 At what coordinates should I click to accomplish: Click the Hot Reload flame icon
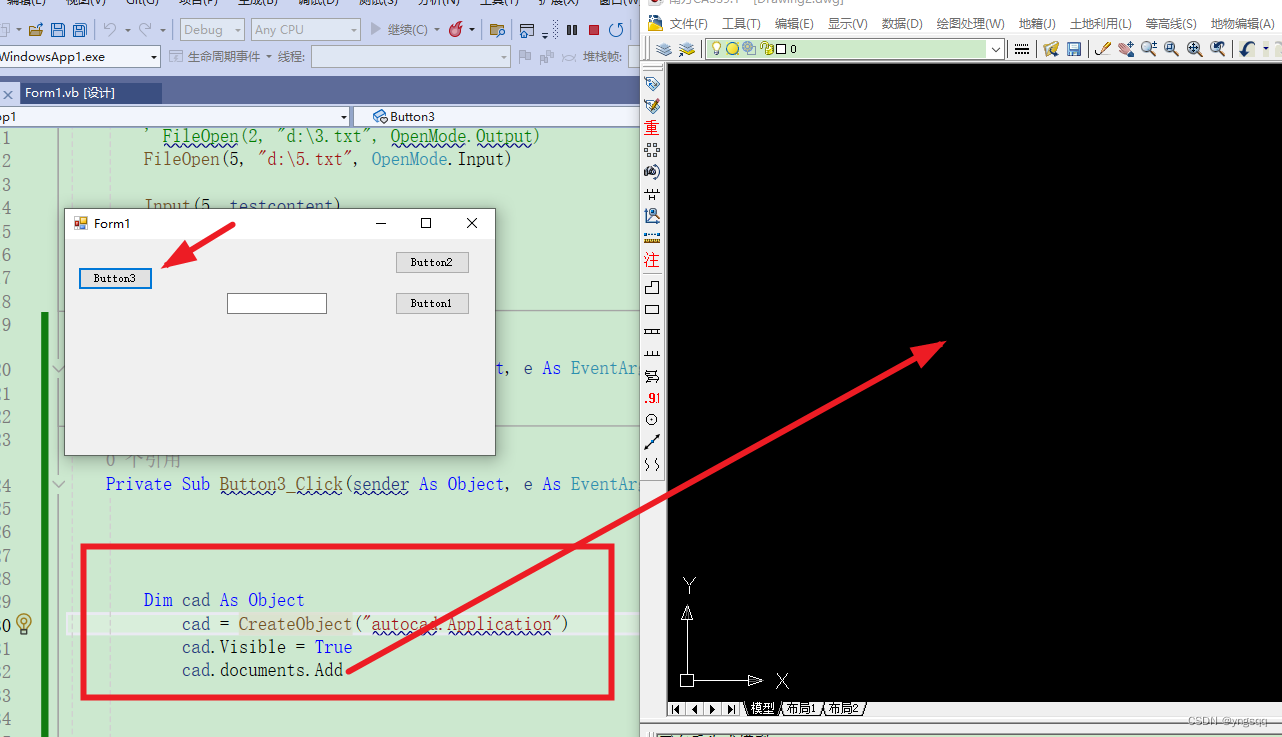click(456, 30)
